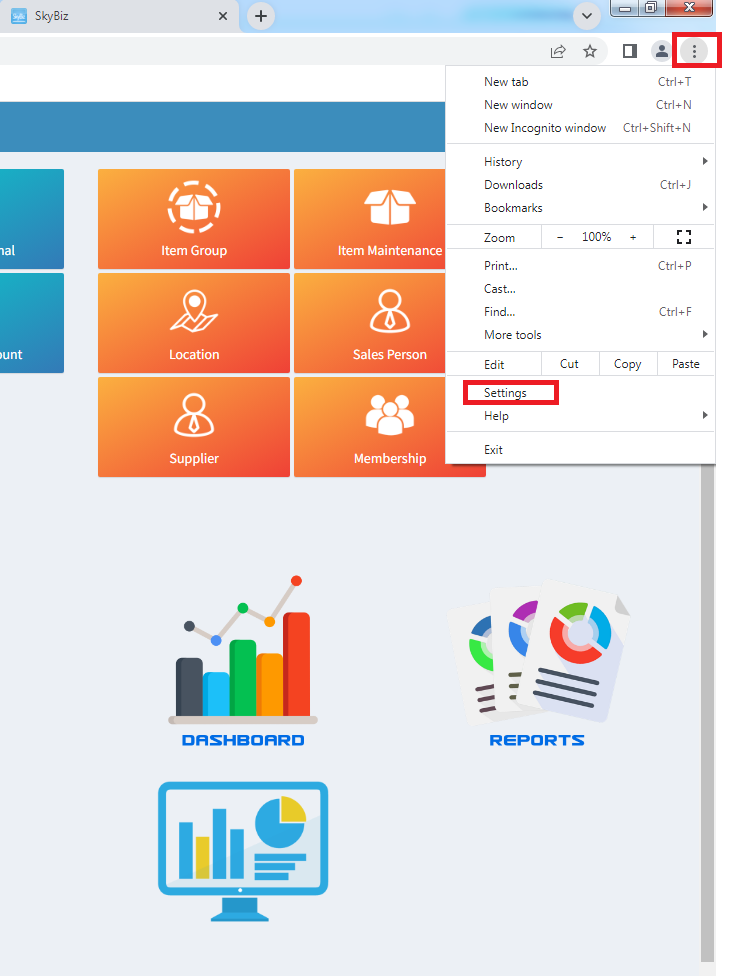Choose New Incognito window
This screenshot has width=732, height=976.
tap(545, 128)
